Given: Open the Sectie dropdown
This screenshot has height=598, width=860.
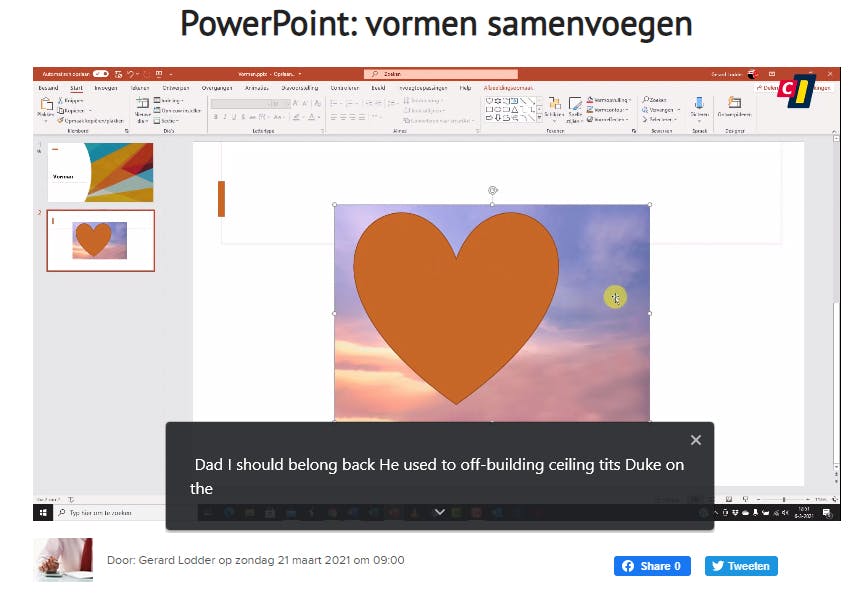Looking at the screenshot, I should point(166,121).
